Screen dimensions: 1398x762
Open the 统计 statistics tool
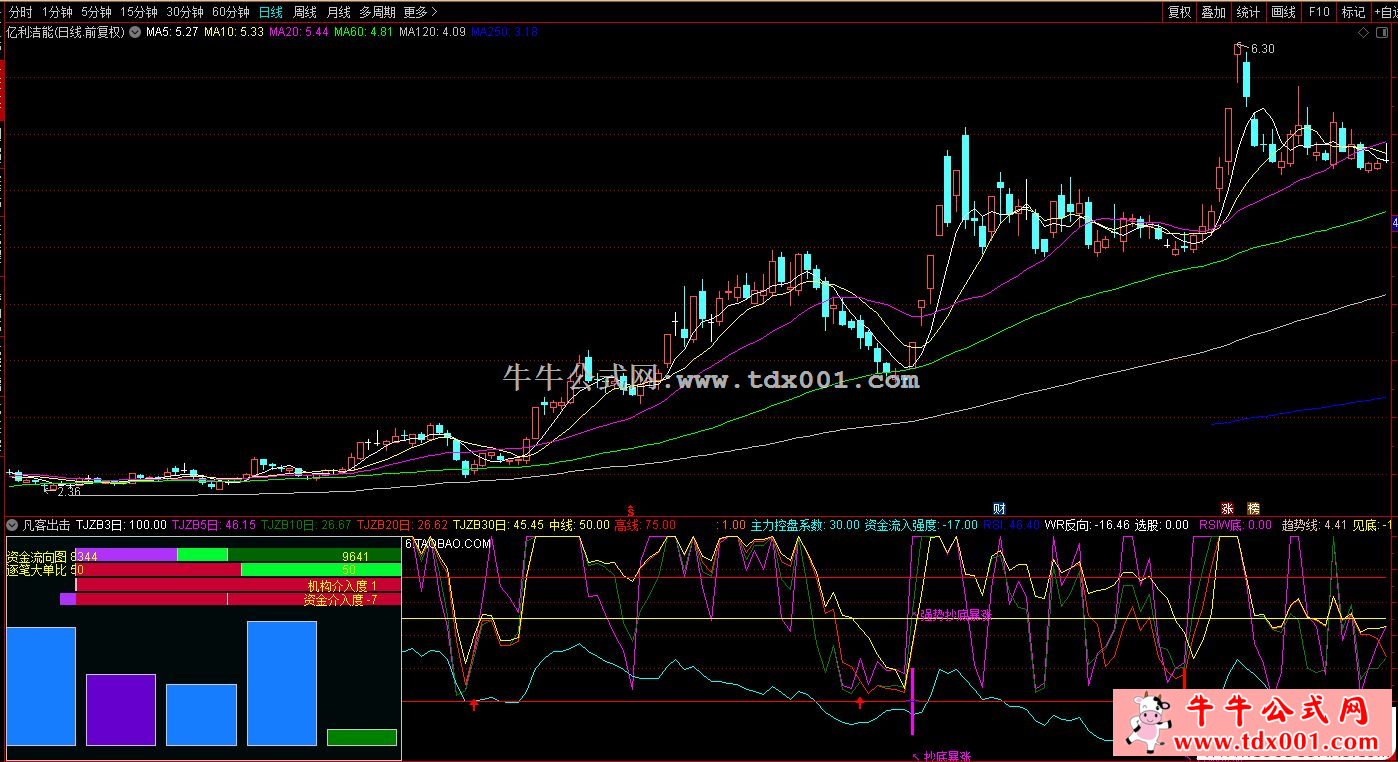(1248, 12)
